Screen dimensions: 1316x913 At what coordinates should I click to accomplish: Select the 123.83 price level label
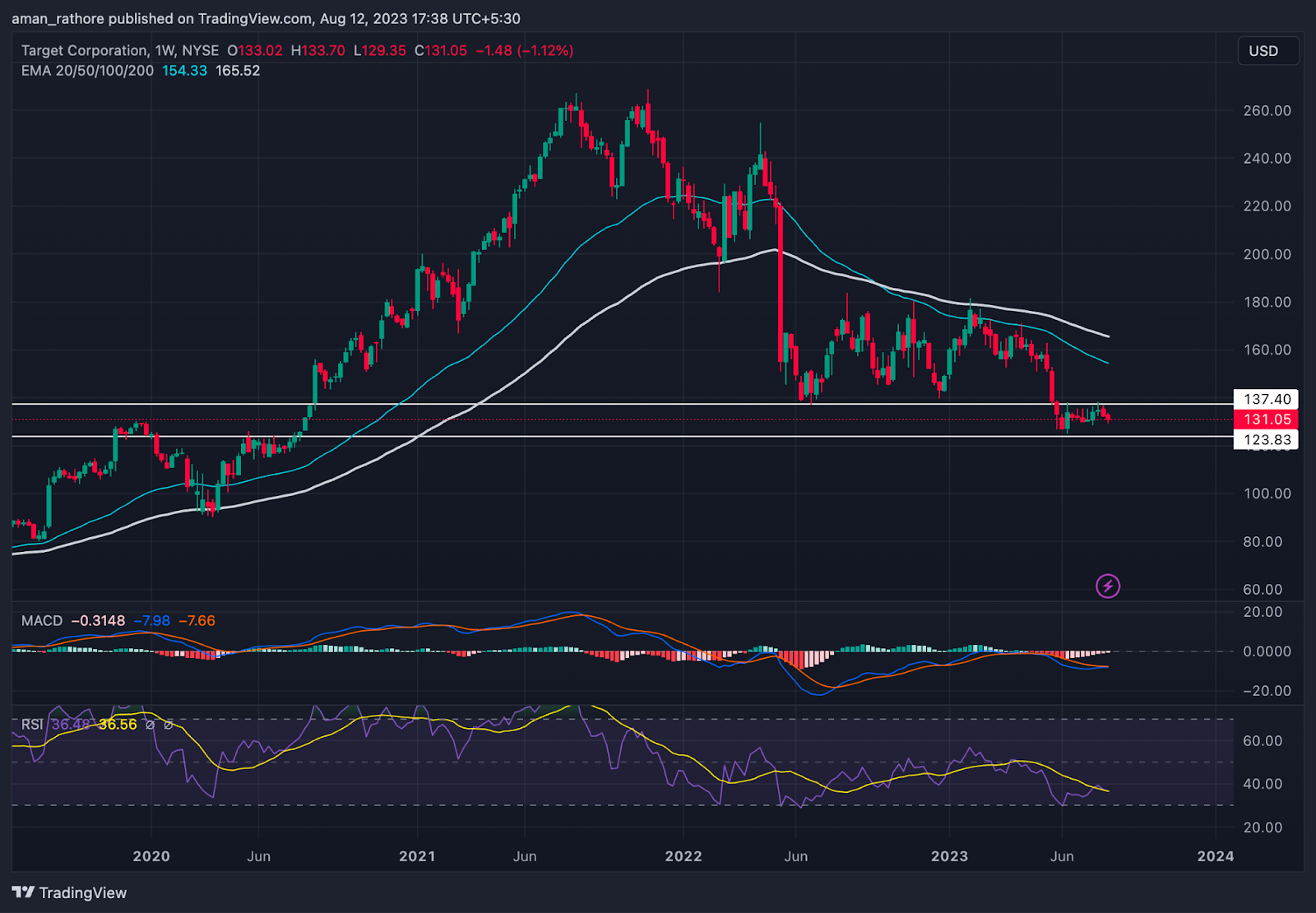[x=1267, y=440]
